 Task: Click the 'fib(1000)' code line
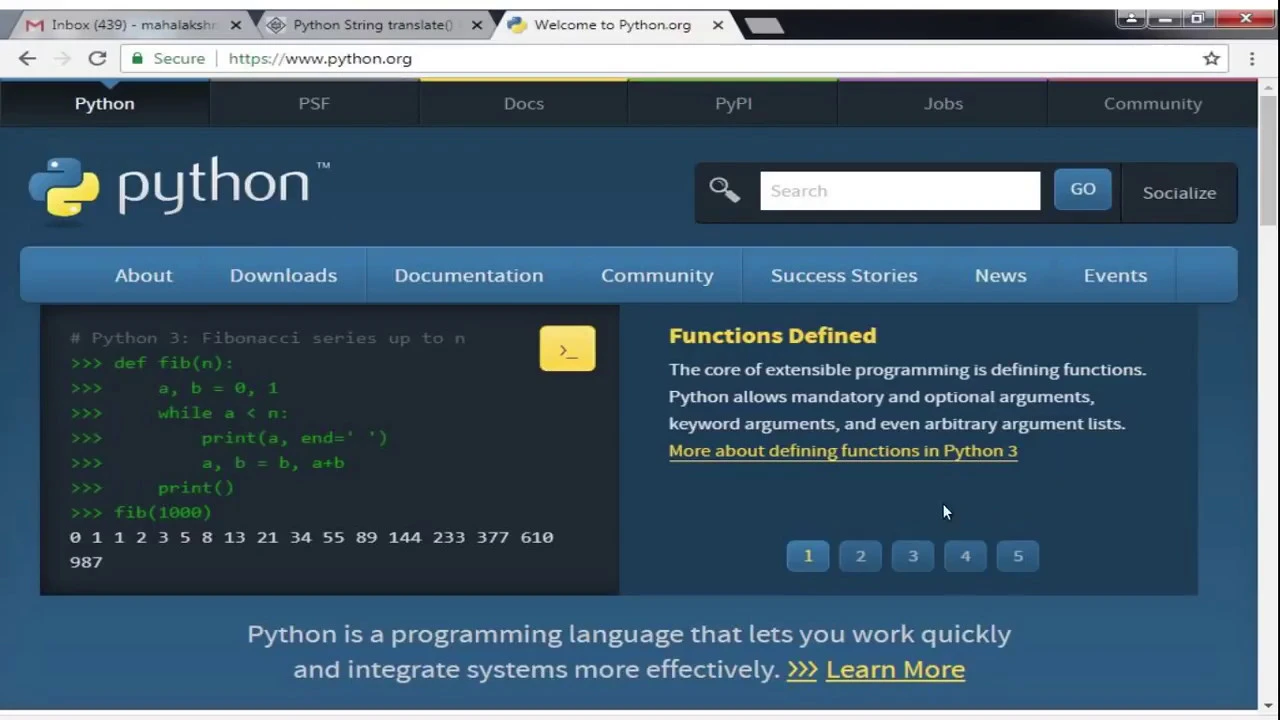[141, 512]
